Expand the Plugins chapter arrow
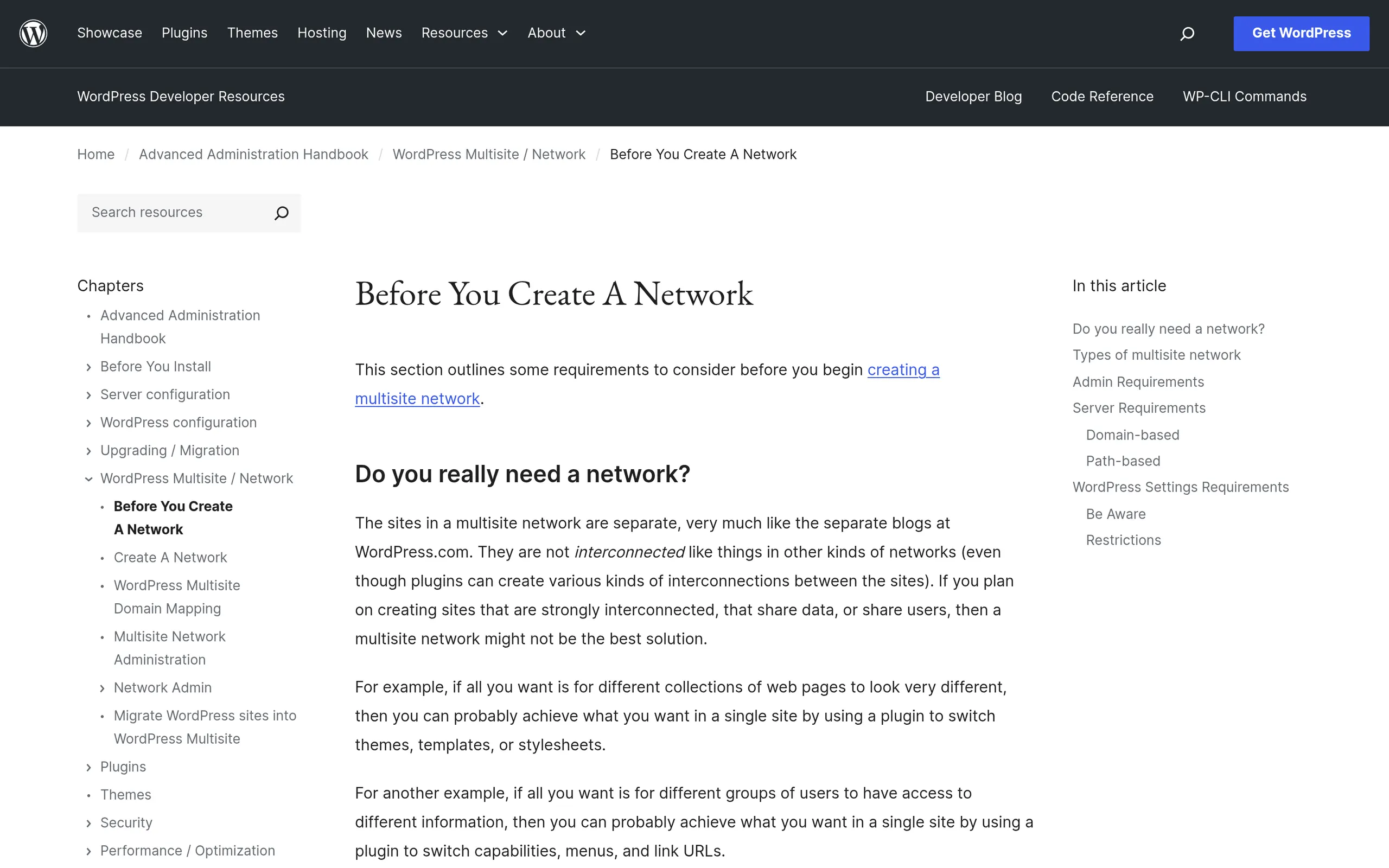This screenshot has width=1389, height=868. point(88,767)
